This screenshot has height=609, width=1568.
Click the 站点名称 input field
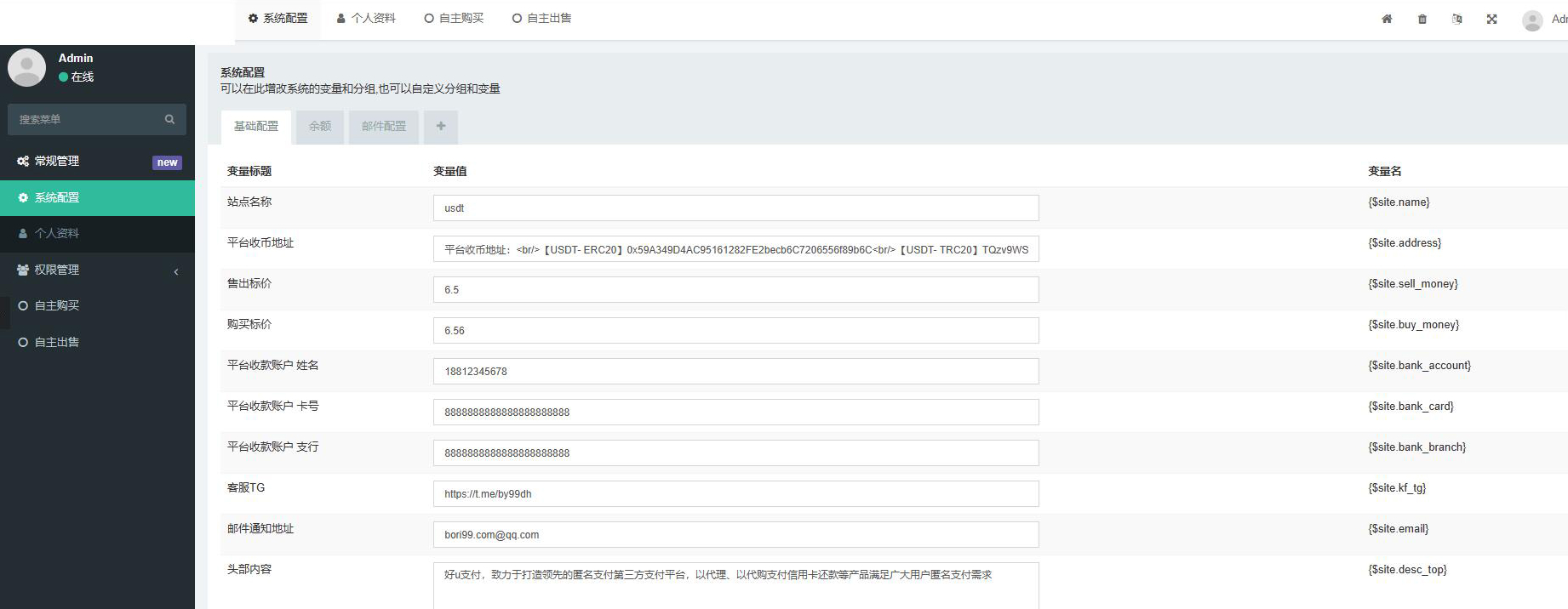[x=735, y=208]
